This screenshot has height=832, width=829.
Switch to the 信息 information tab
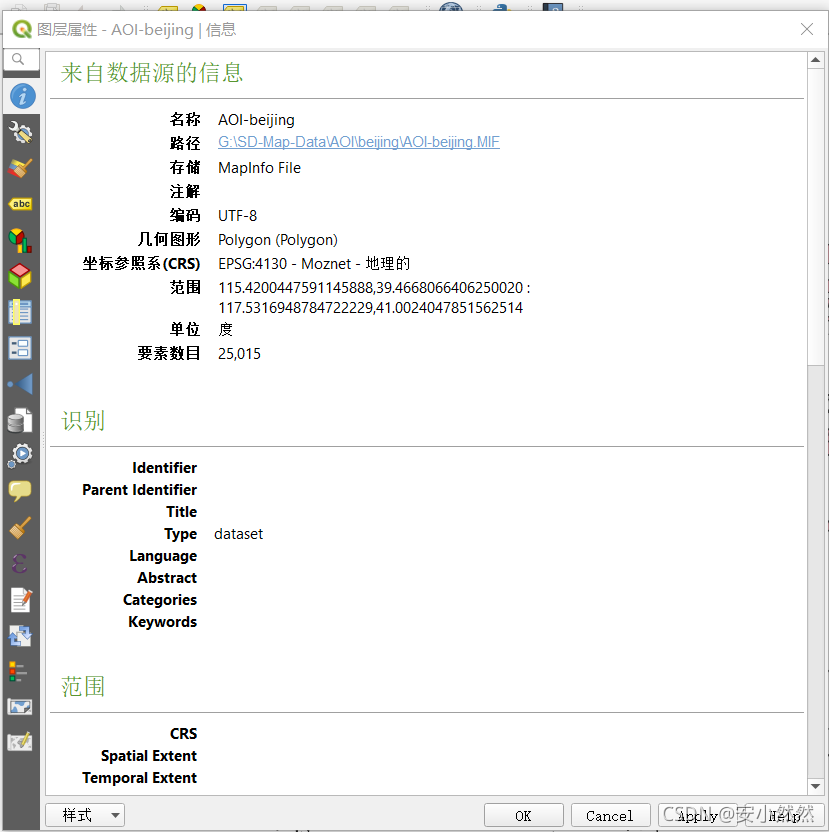click(20, 96)
